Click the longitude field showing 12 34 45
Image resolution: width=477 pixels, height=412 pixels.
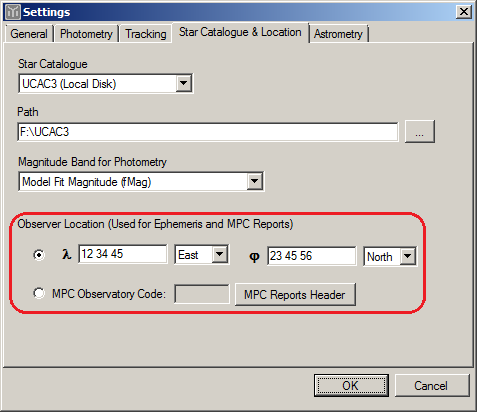123,254
